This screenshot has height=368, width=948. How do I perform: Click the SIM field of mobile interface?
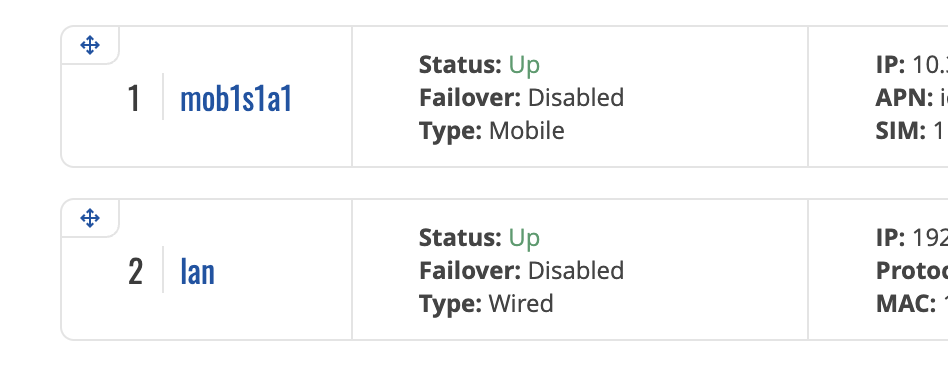912,131
